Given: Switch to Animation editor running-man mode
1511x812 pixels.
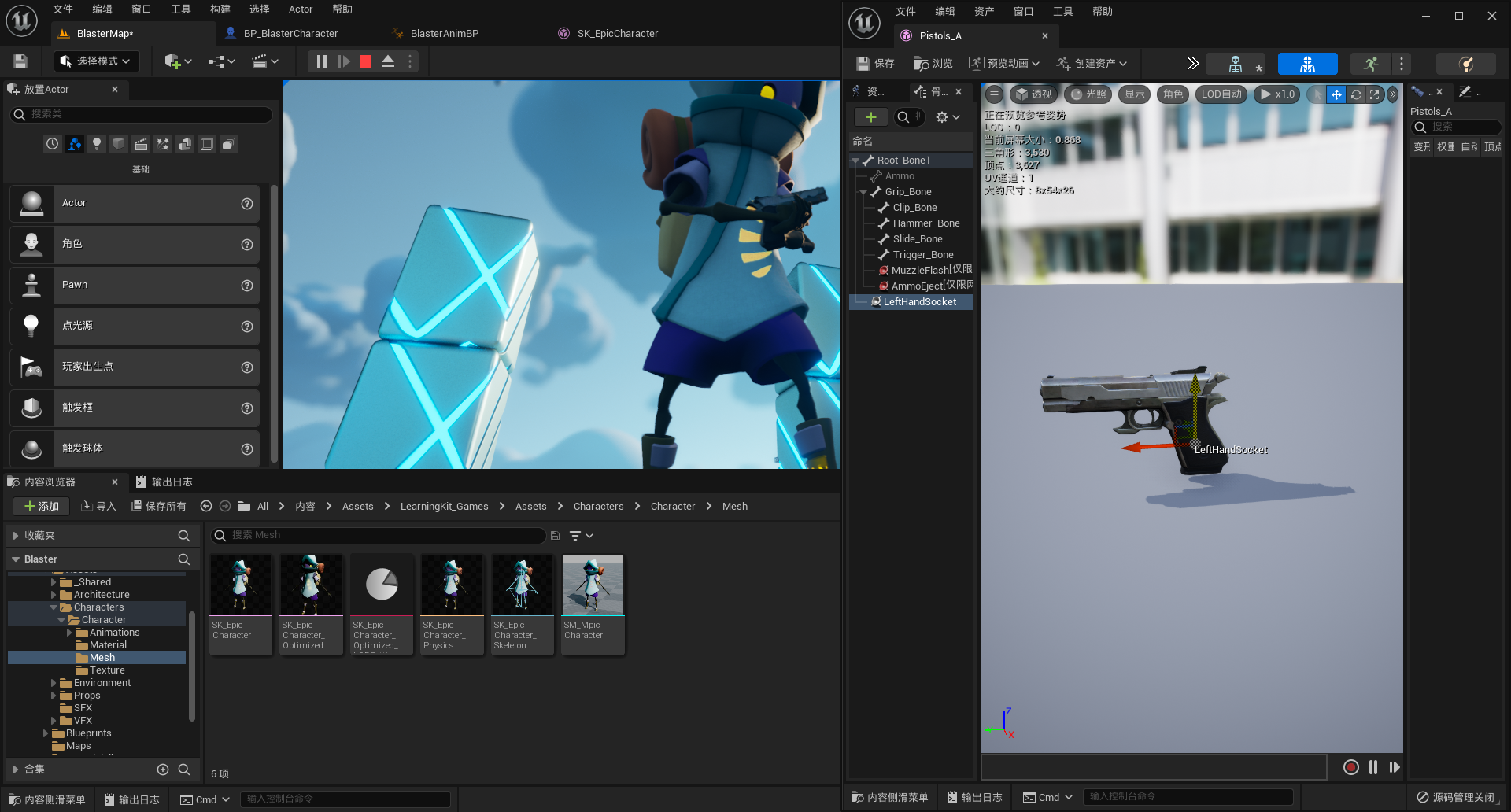Looking at the screenshot, I should 1371,64.
